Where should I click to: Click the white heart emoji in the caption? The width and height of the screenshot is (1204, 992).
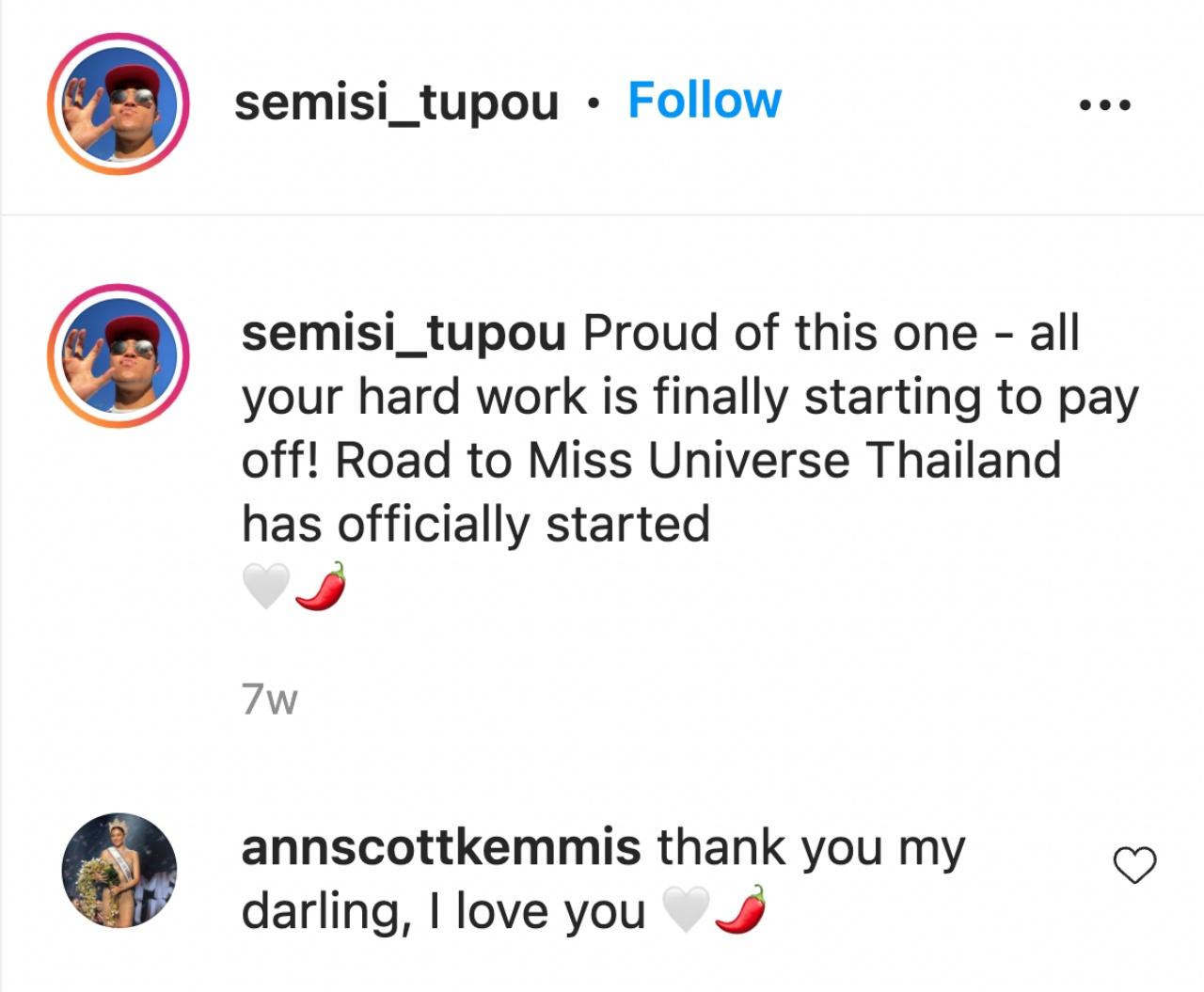(265, 587)
